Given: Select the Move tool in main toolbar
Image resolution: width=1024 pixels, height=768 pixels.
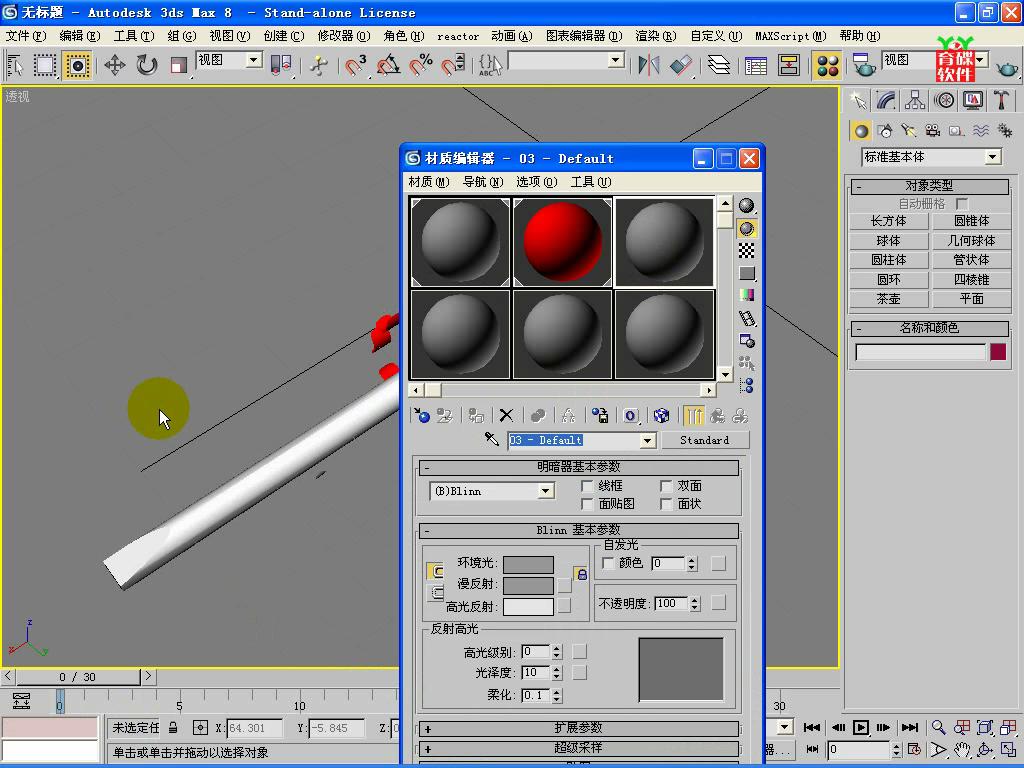Looking at the screenshot, I should tap(115, 65).
